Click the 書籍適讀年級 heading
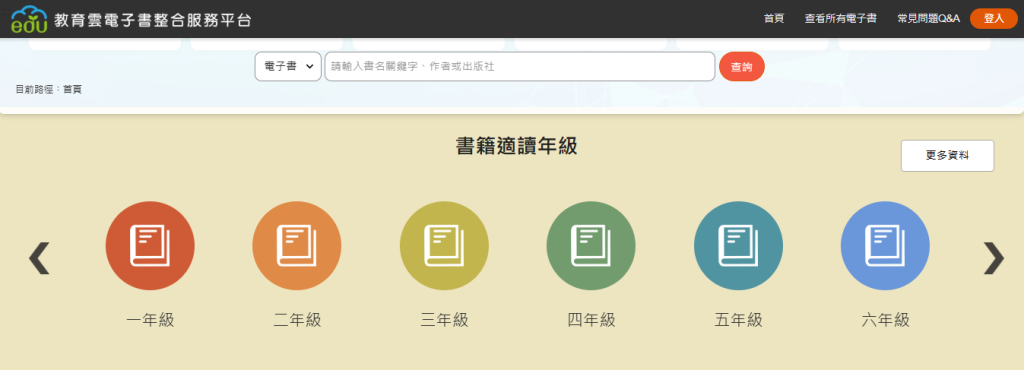Screen dimensions: 1024x370 point(517,146)
